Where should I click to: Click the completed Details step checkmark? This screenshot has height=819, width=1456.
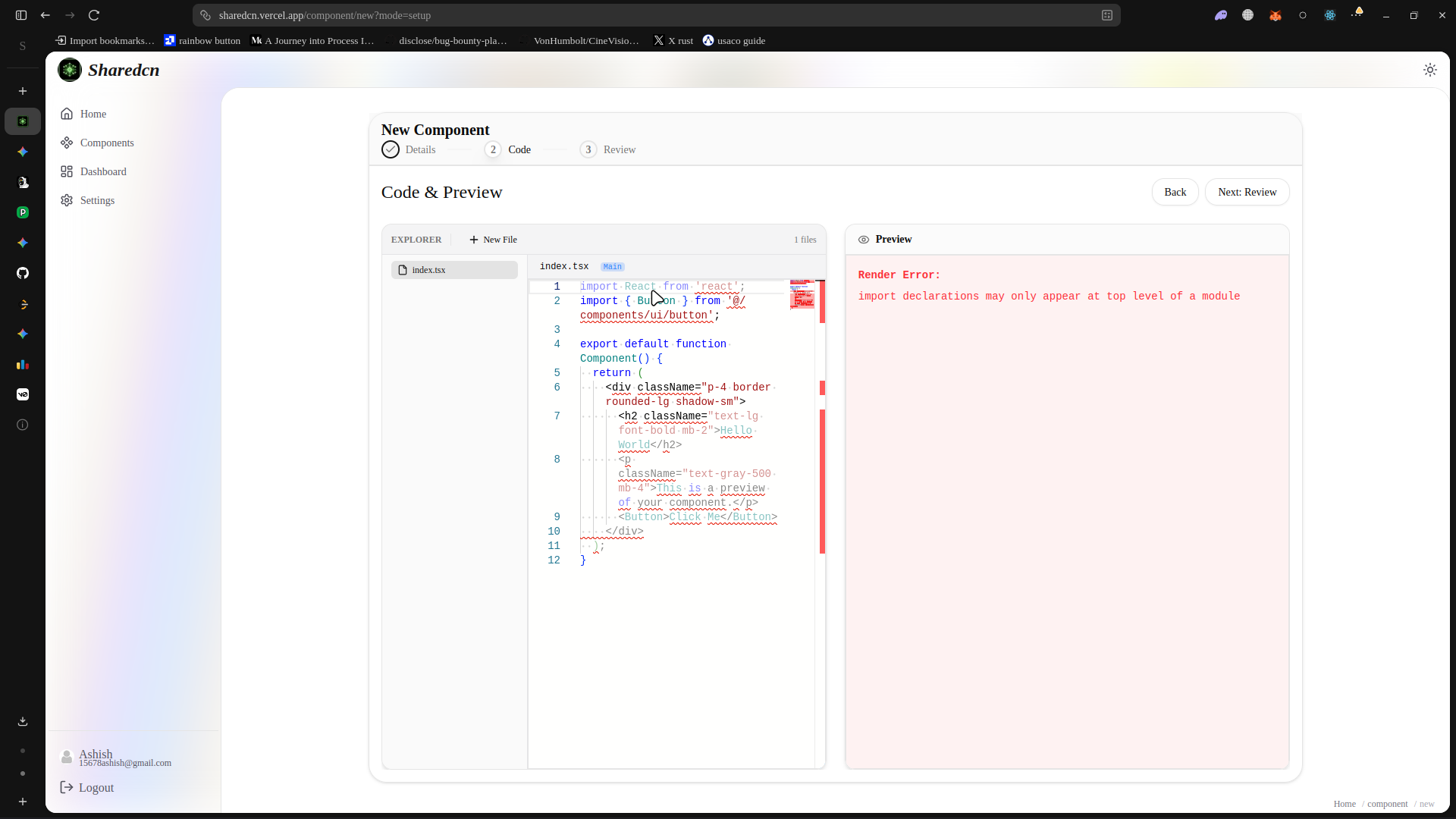tap(390, 149)
